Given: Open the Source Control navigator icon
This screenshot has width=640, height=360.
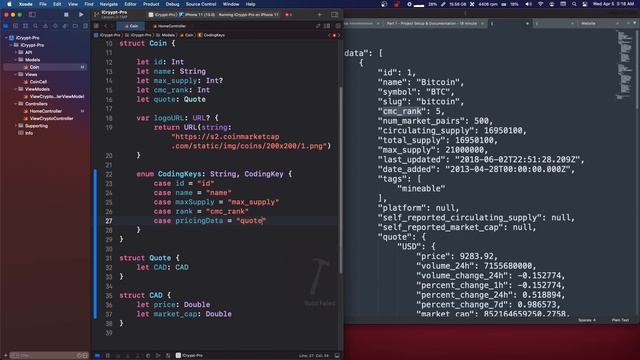Looking at the screenshot, I should tap(16, 26).
